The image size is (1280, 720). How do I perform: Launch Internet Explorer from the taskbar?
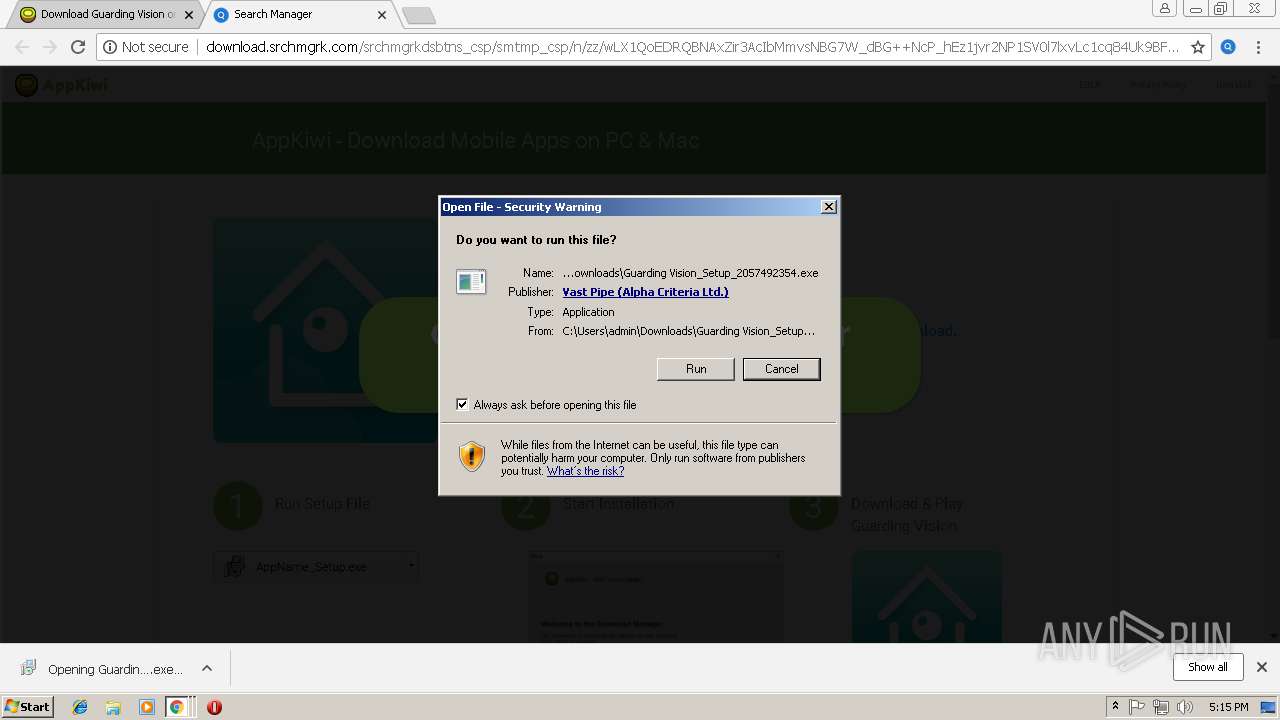coord(80,707)
